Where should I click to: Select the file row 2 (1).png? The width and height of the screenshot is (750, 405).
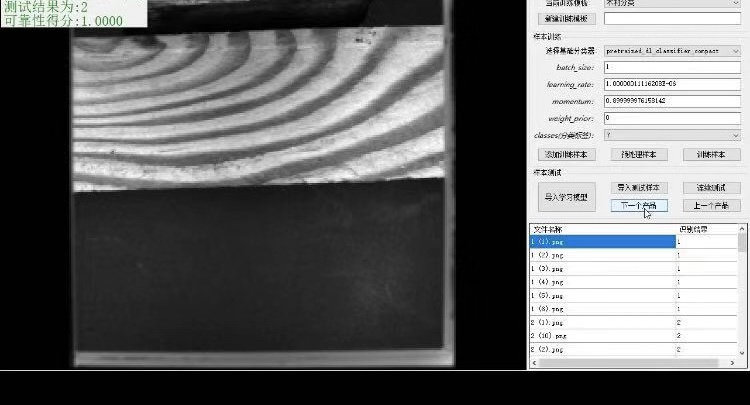pos(634,322)
